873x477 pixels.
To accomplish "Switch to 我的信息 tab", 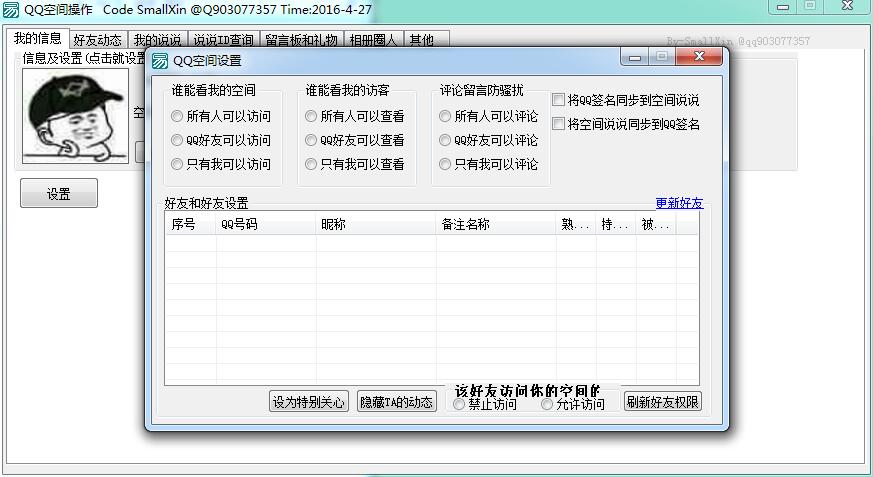I will (37, 38).
